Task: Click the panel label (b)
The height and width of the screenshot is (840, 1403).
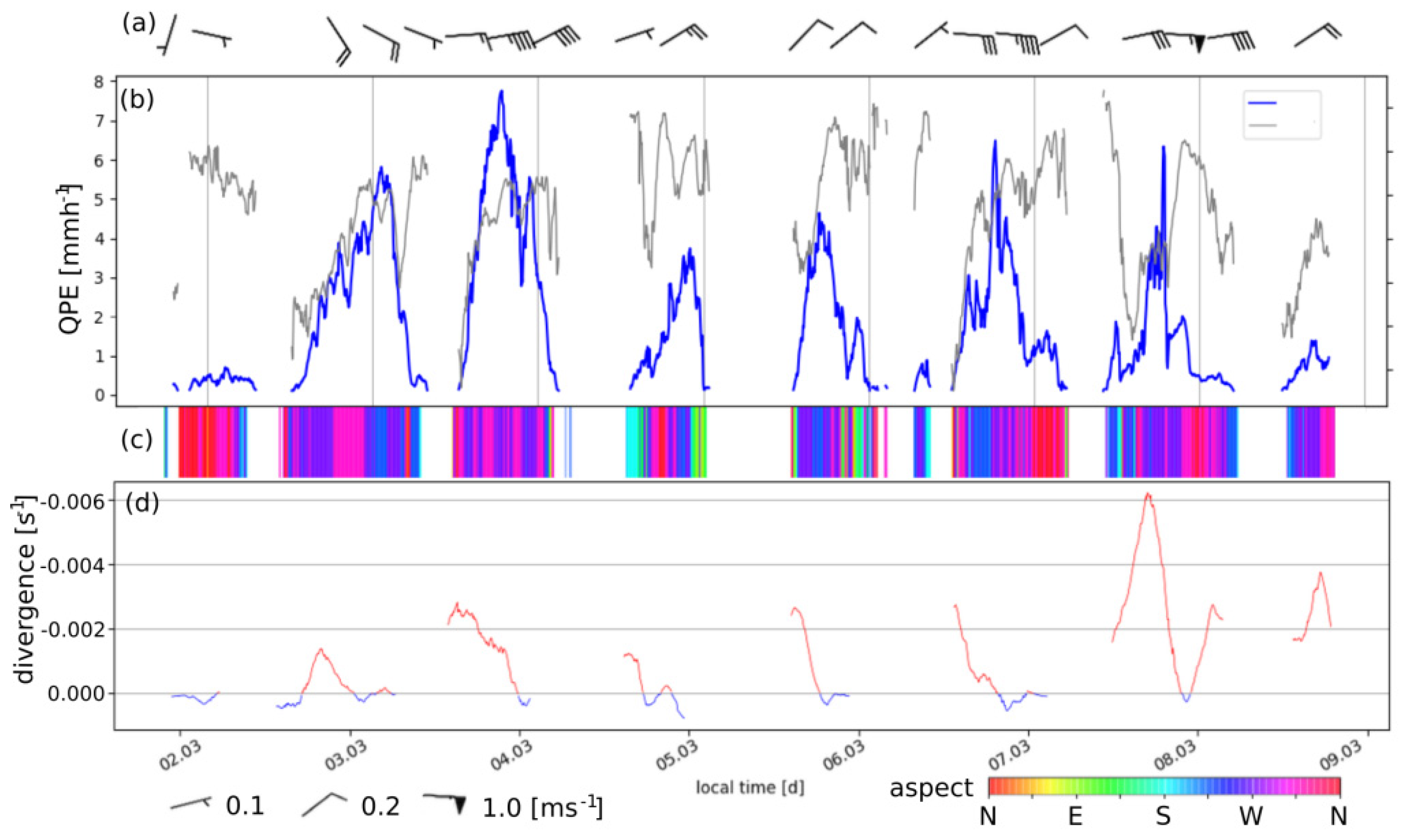Action: click(138, 99)
